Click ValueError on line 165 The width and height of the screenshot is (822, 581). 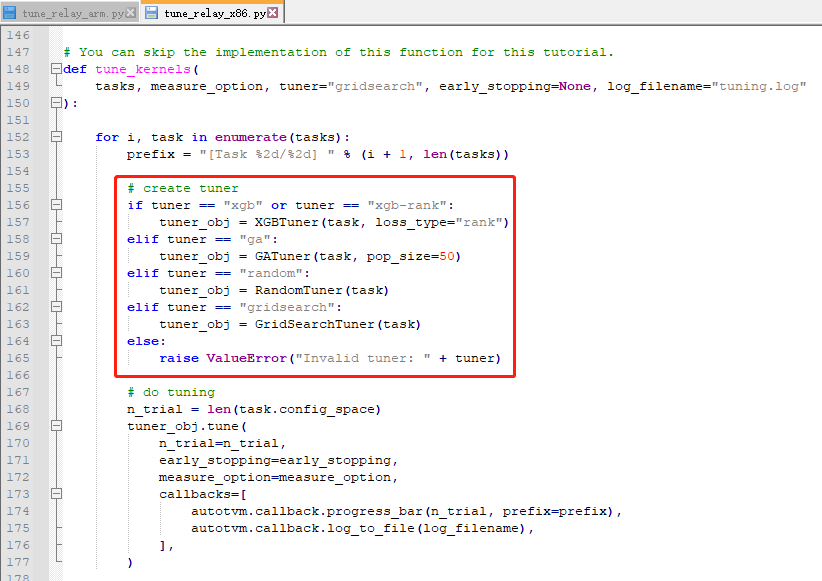246,358
